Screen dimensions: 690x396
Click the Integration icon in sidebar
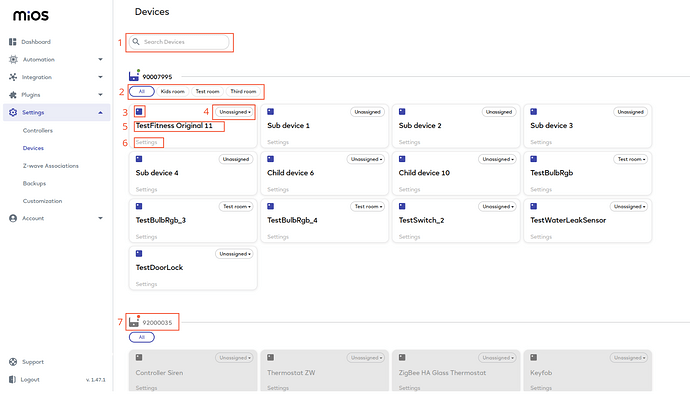click(13, 77)
